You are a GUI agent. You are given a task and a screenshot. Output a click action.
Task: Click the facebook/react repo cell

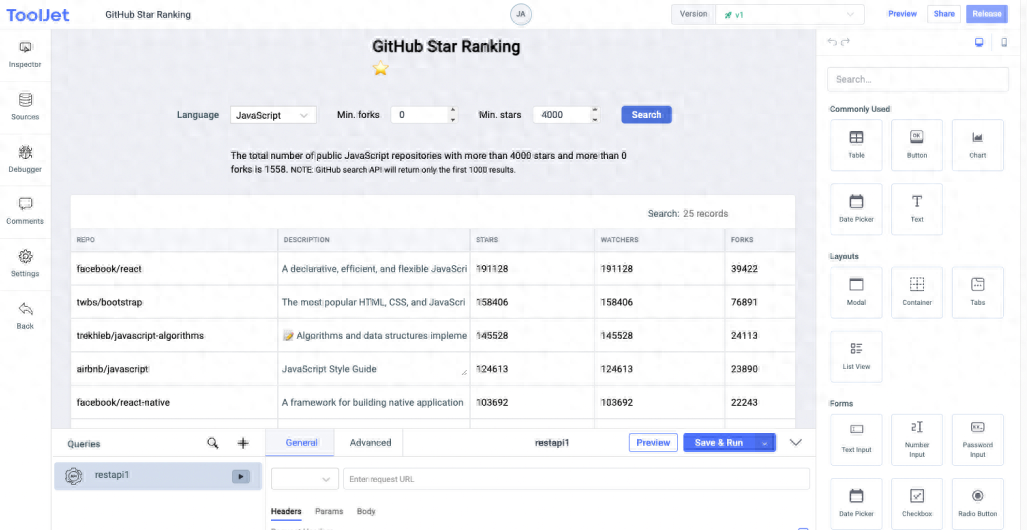pyautogui.click(x=174, y=269)
